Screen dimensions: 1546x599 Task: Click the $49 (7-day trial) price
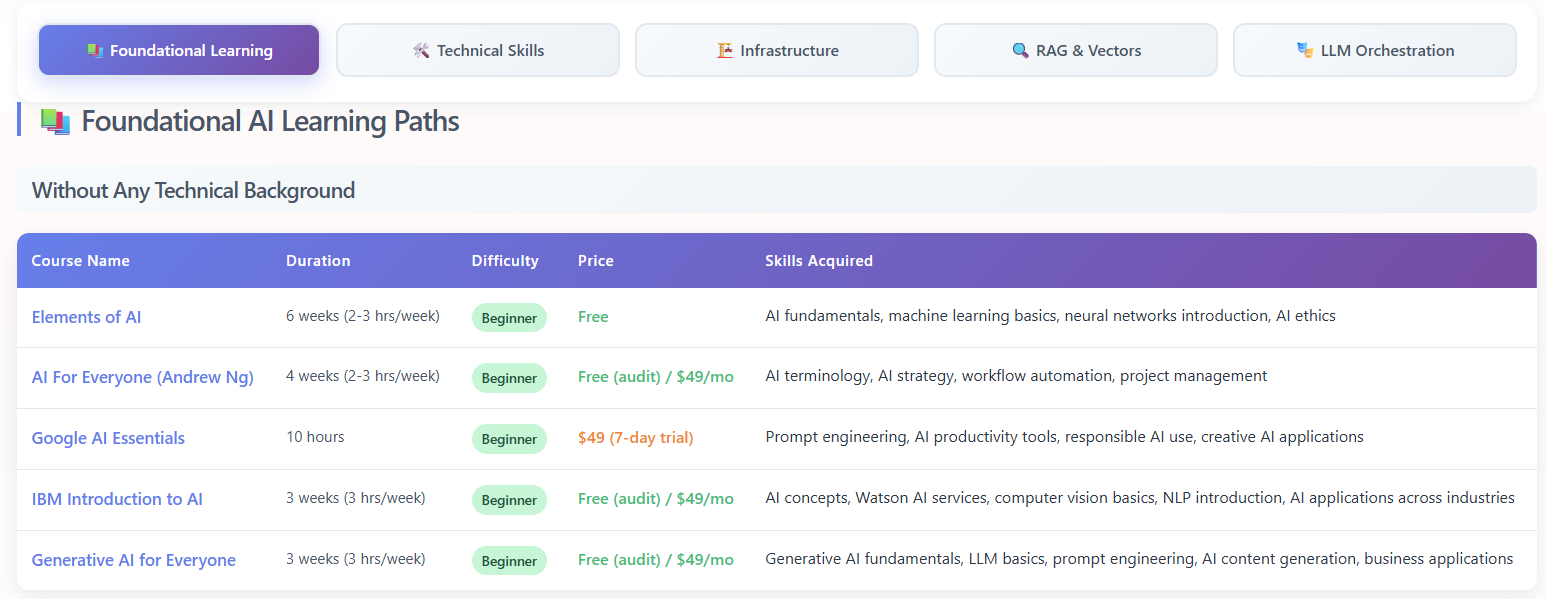(x=635, y=438)
